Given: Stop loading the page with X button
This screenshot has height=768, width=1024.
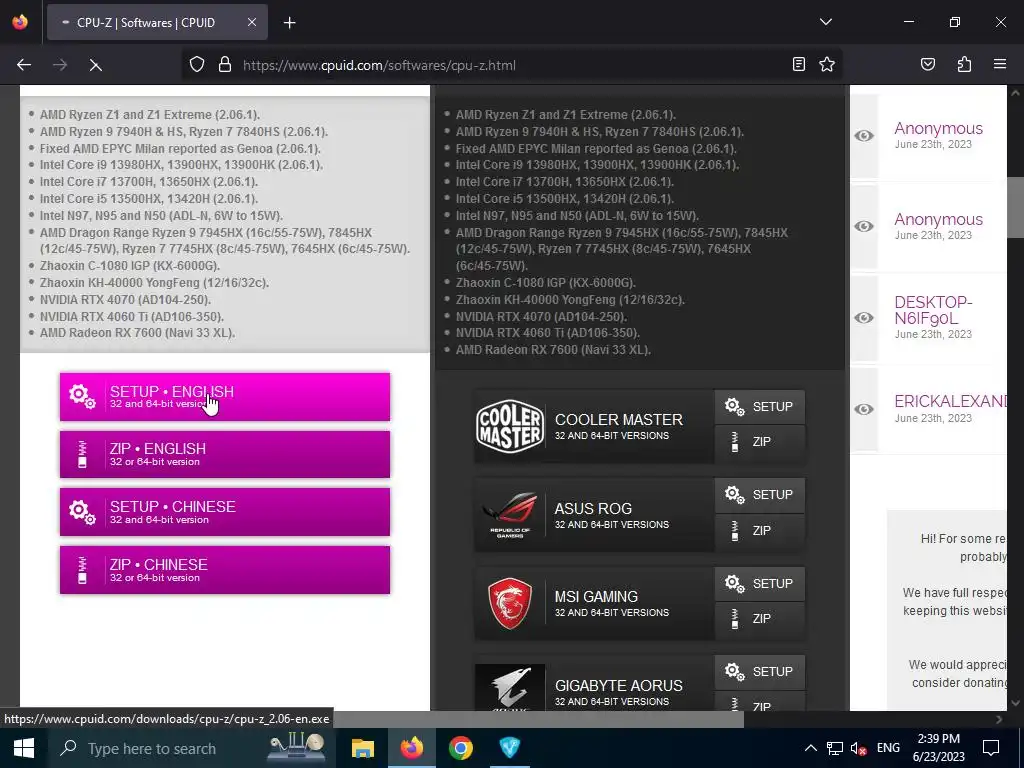Looking at the screenshot, I should (x=95, y=65).
